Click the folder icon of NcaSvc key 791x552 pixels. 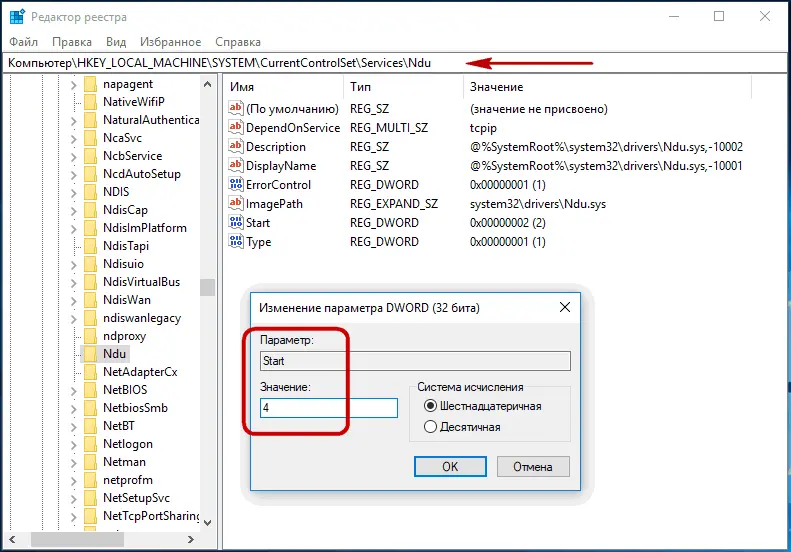(90, 138)
